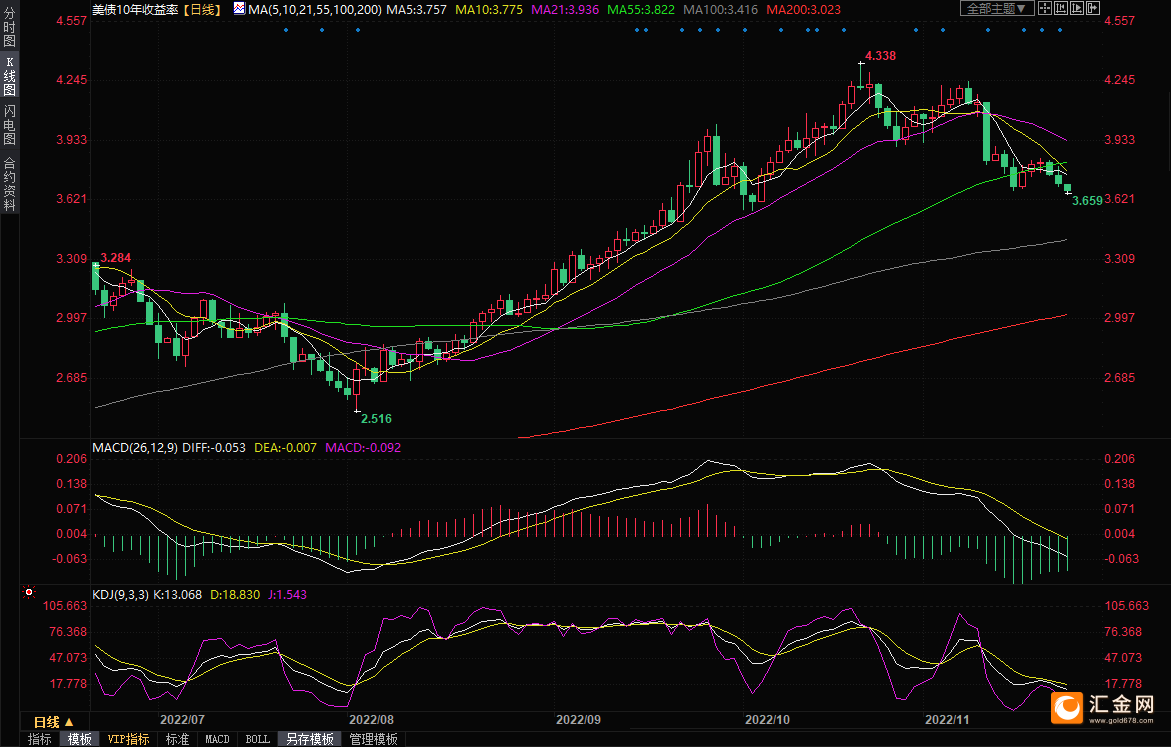Viewport: 1171px width, 747px height.
Task: Apply the BOLL template
Action: coord(258,739)
